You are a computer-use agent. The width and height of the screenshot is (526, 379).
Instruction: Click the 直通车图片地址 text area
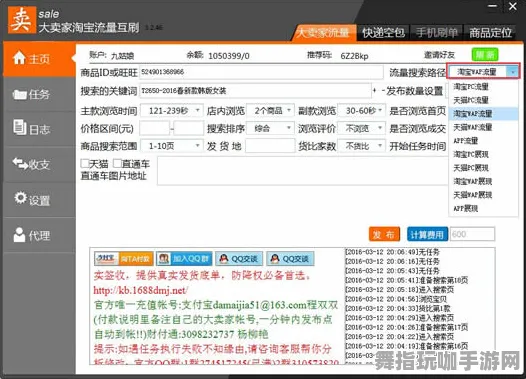(x=303, y=171)
